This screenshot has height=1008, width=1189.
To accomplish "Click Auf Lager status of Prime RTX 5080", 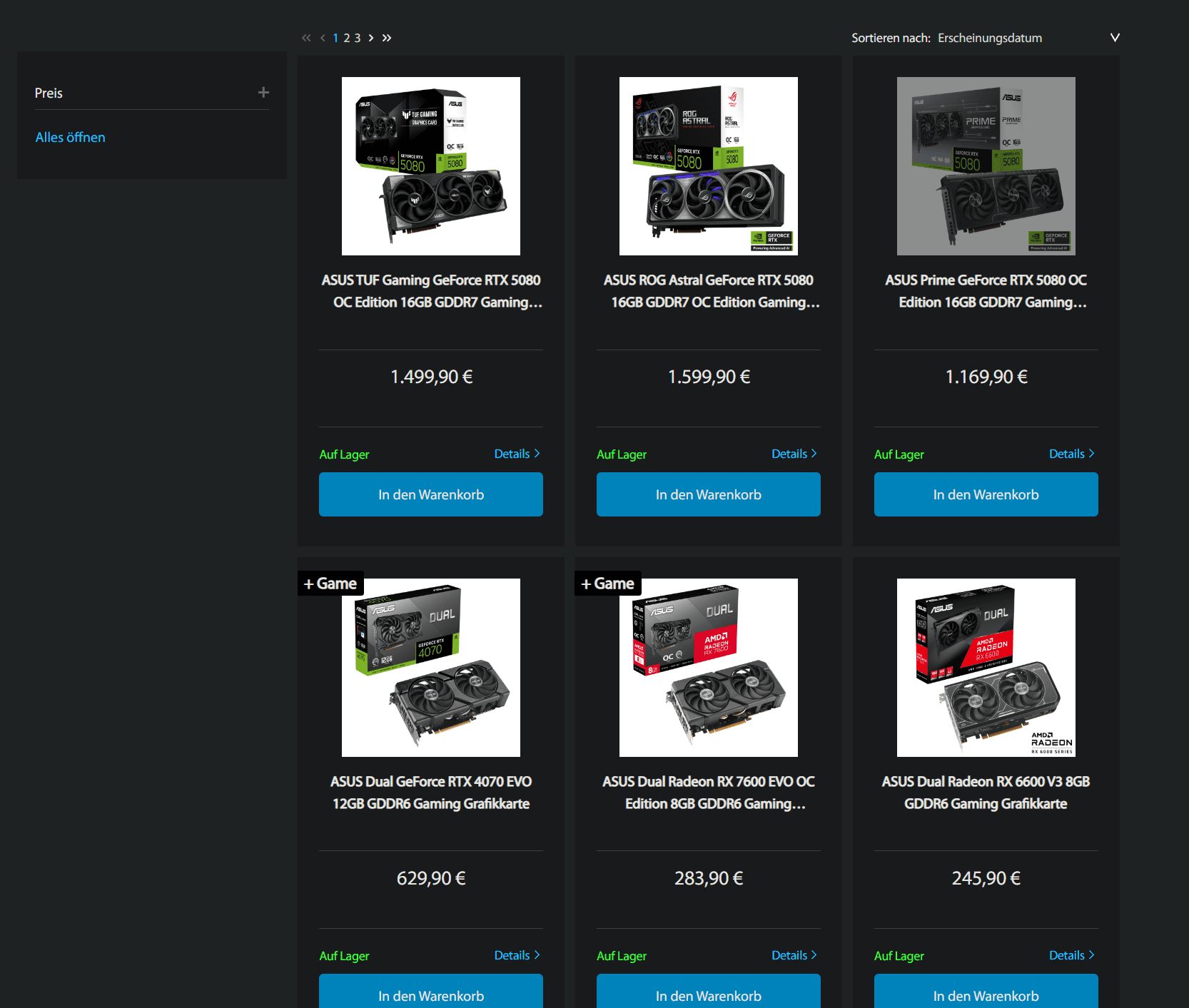I will [899, 454].
